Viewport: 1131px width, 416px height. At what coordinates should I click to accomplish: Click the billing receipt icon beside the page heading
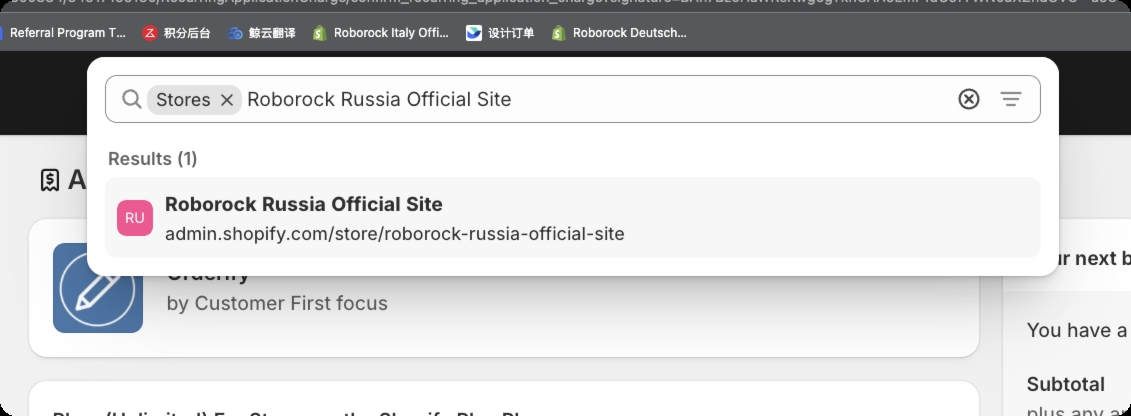(49, 180)
